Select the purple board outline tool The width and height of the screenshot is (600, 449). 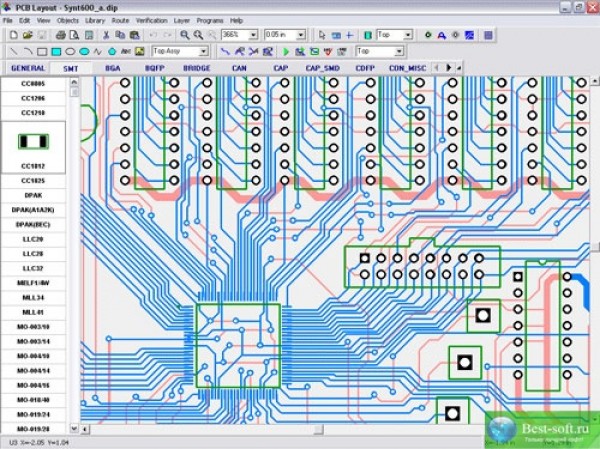tap(488, 35)
